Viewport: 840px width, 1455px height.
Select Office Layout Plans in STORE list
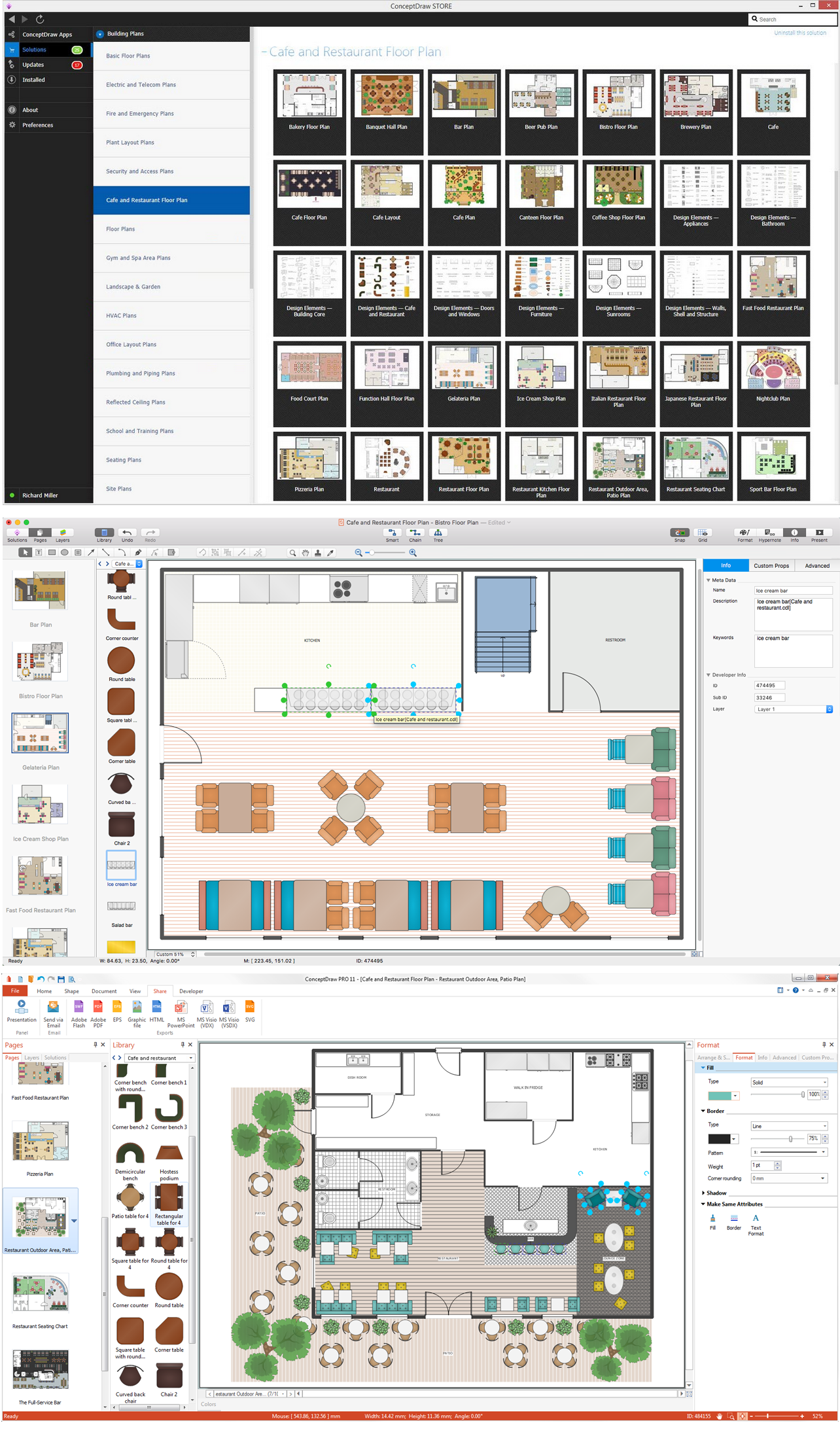171,345
